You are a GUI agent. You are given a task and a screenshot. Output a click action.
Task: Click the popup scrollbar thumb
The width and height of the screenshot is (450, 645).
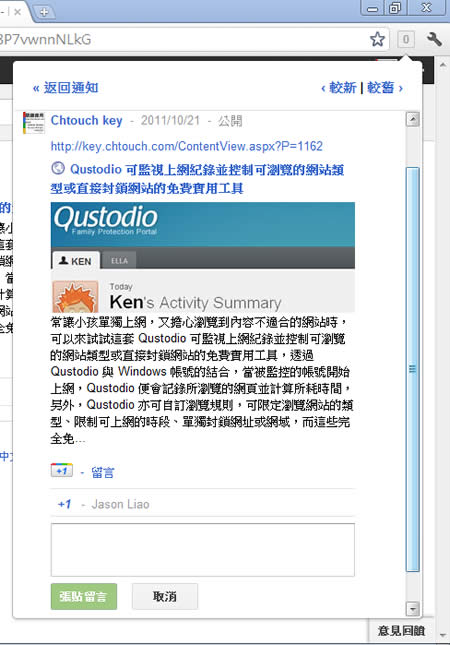pyautogui.click(x=413, y=369)
